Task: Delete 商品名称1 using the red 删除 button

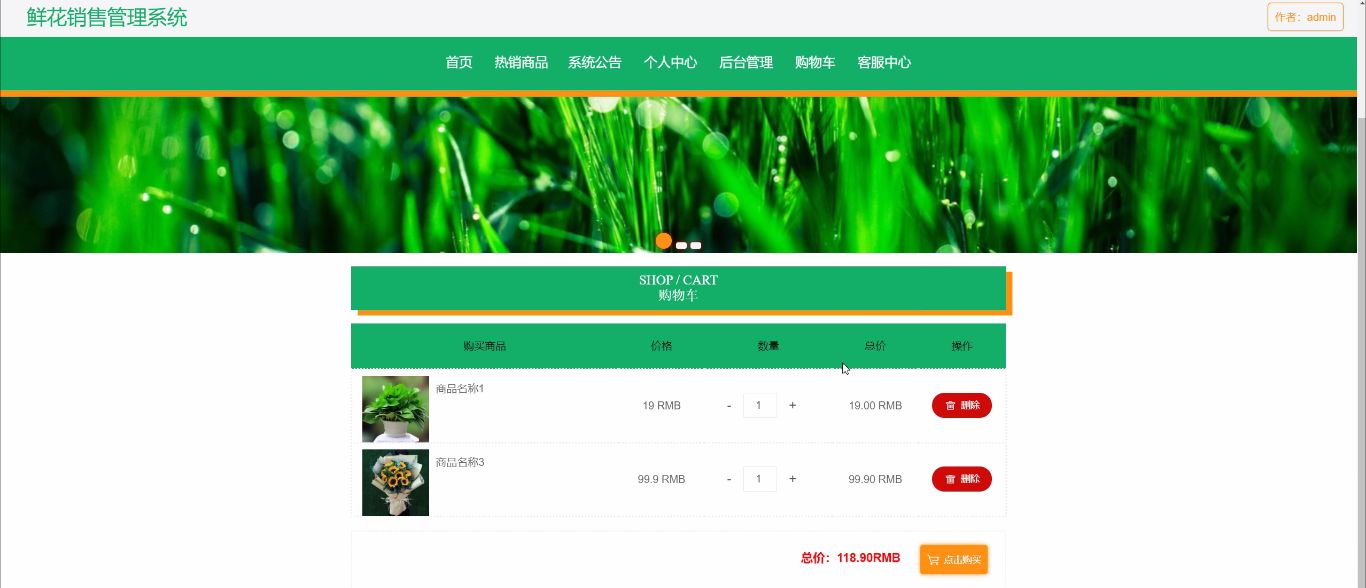Action: click(x=962, y=405)
